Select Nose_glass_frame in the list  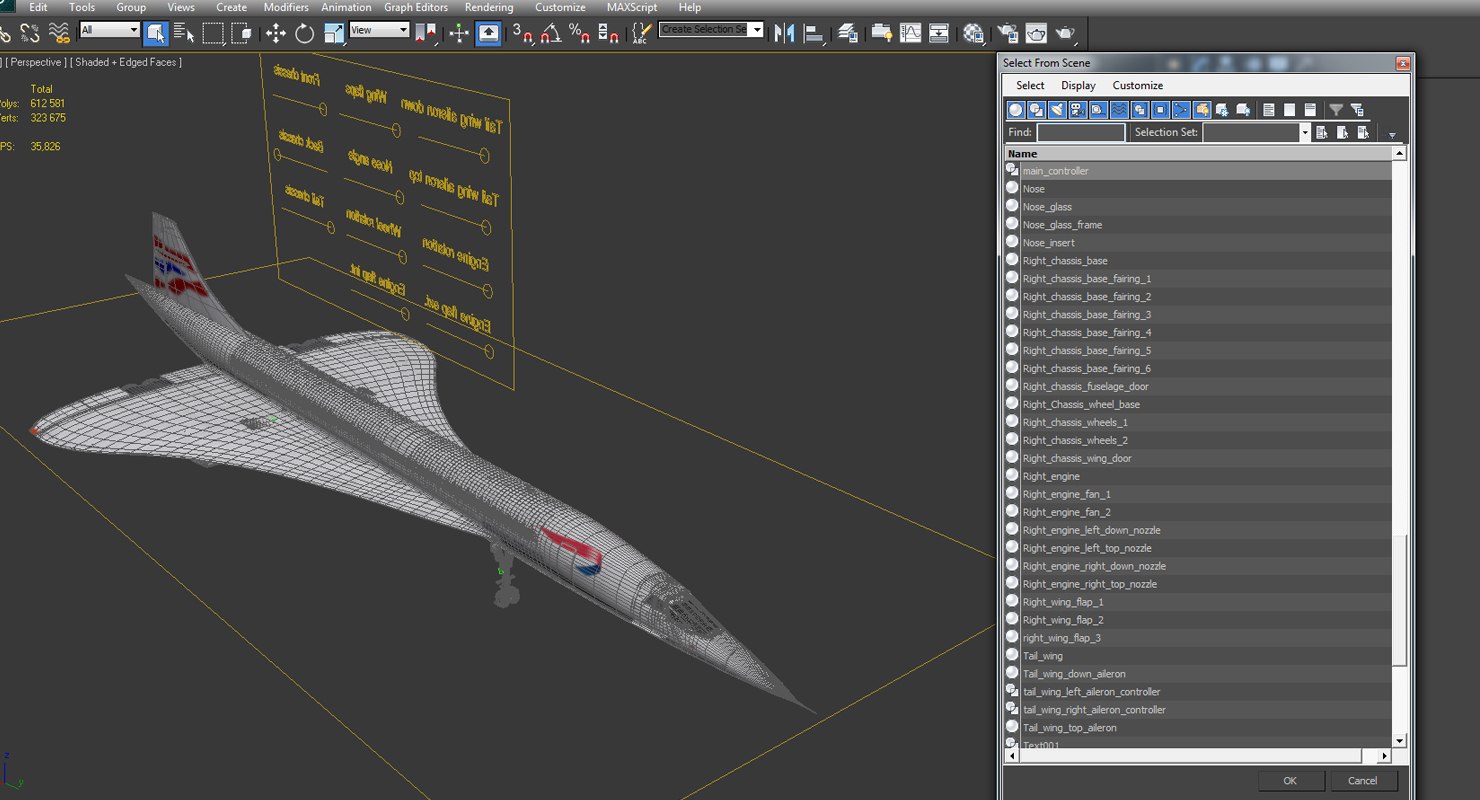1198,225
